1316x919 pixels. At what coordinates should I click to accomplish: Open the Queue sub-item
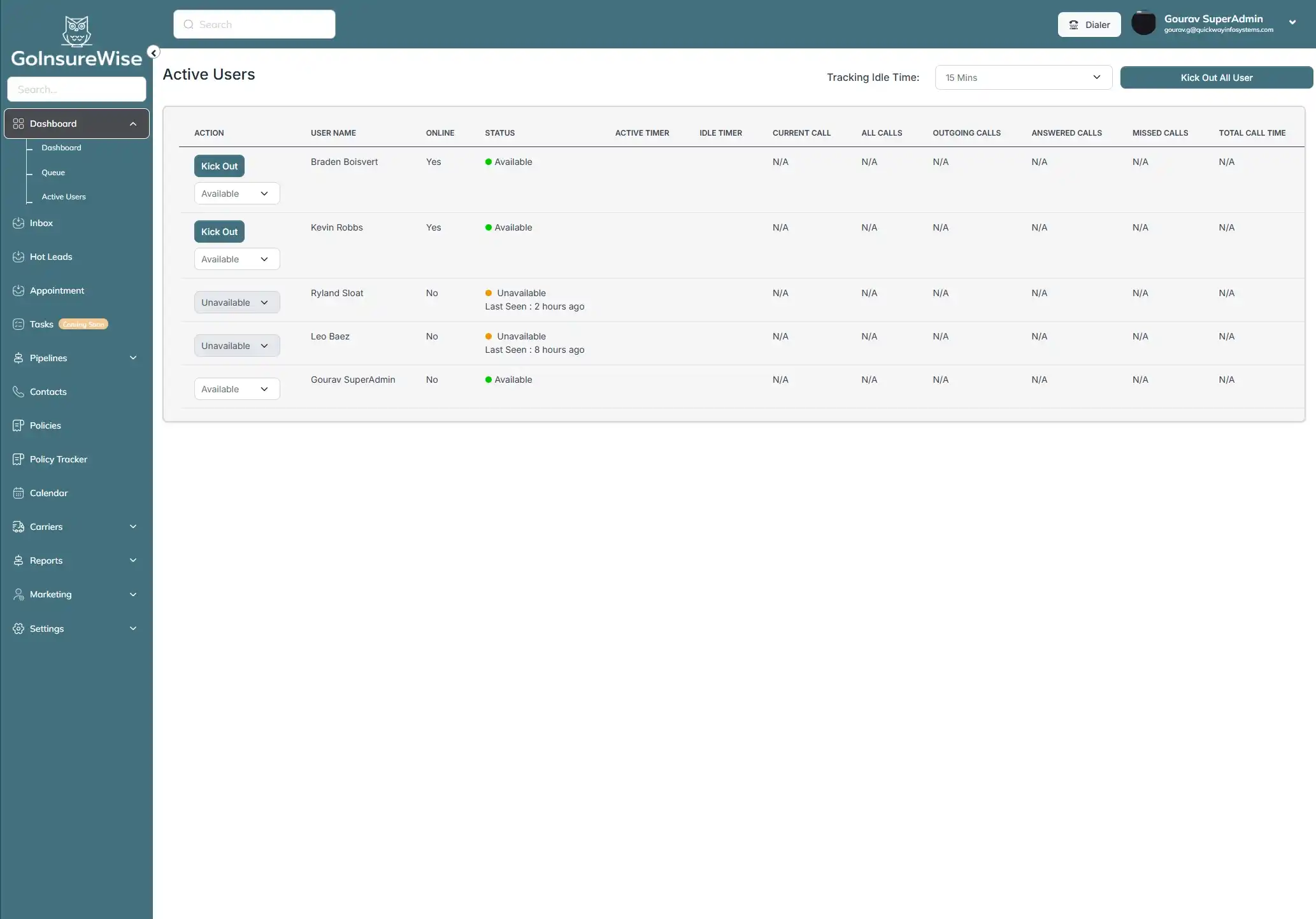pyautogui.click(x=53, y=173)
